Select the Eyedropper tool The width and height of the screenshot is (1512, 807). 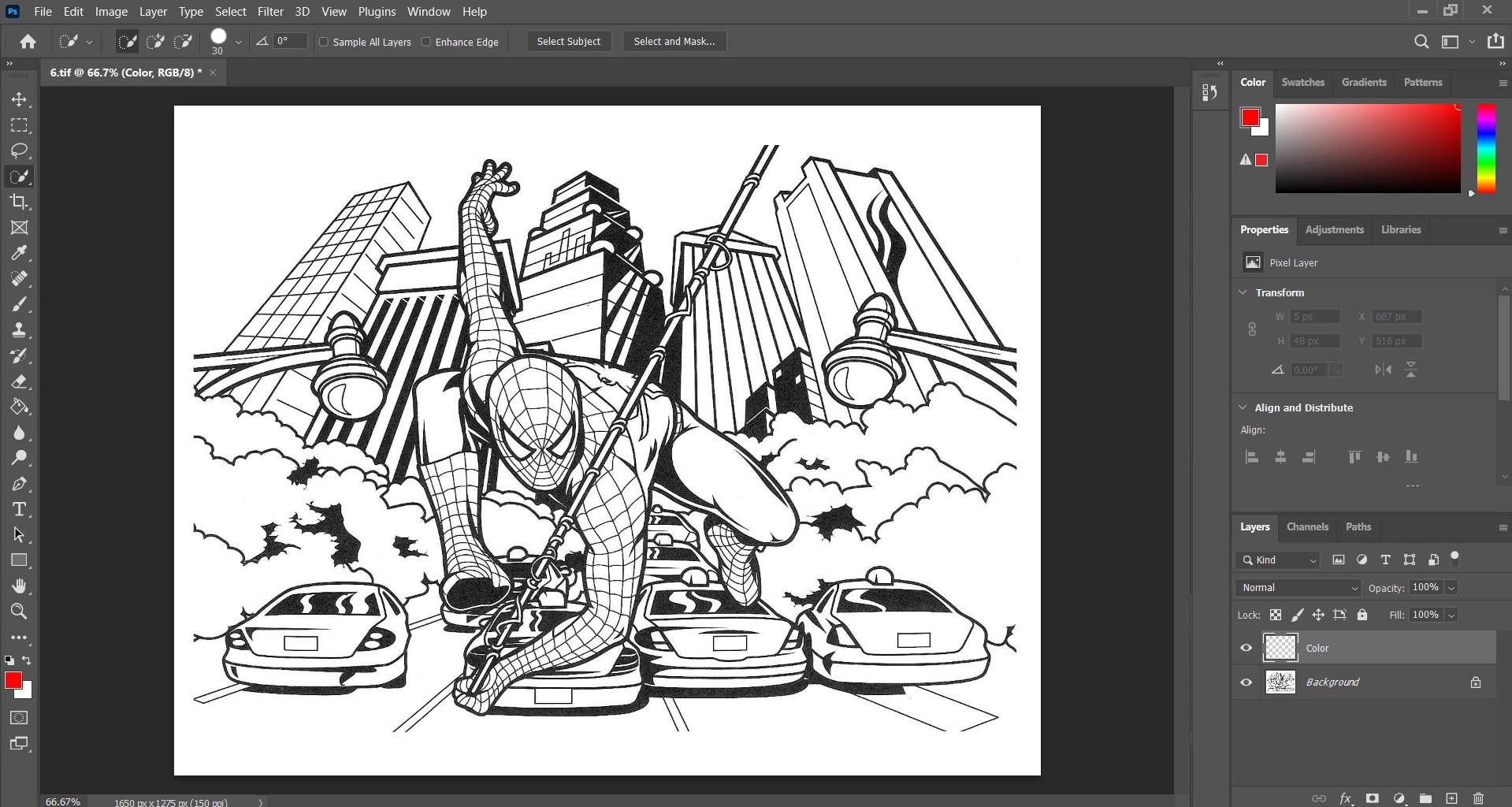pyautogui.click(x=19, y=253)
